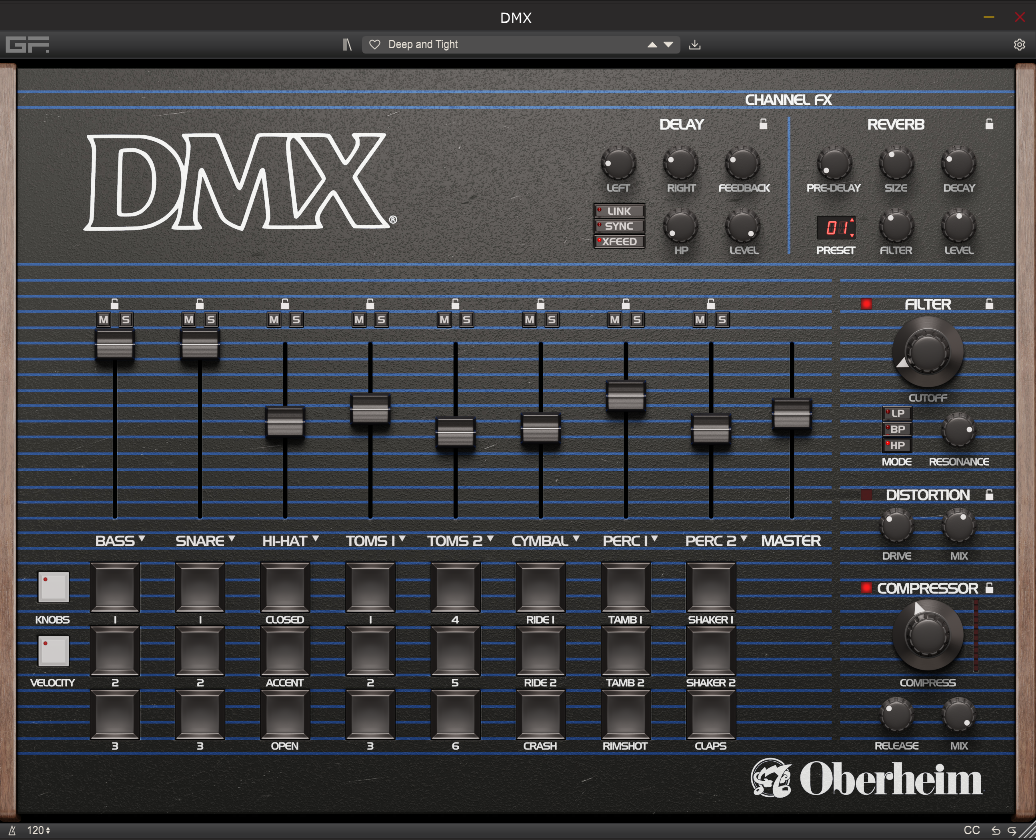Click the filter CUTOFF knob
Screen dimensions: 1036x840
(x=928, y=351)
